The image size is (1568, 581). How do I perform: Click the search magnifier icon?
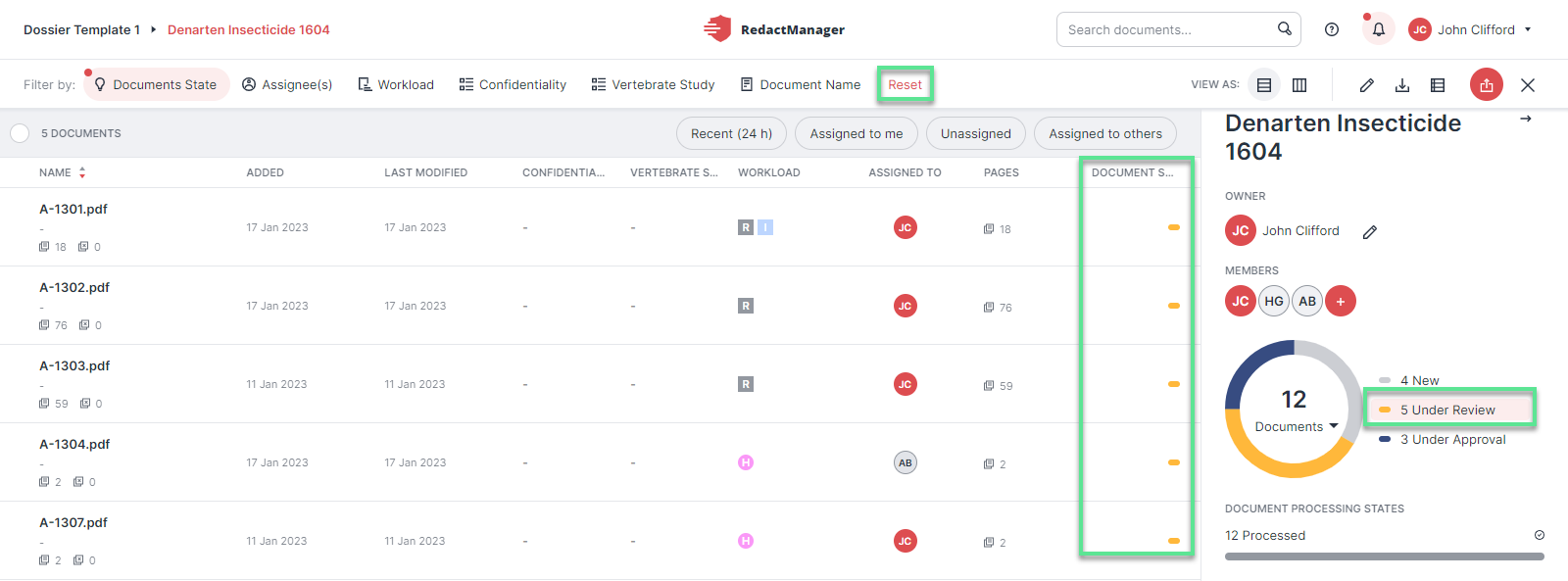click(x=1285, y=28)
